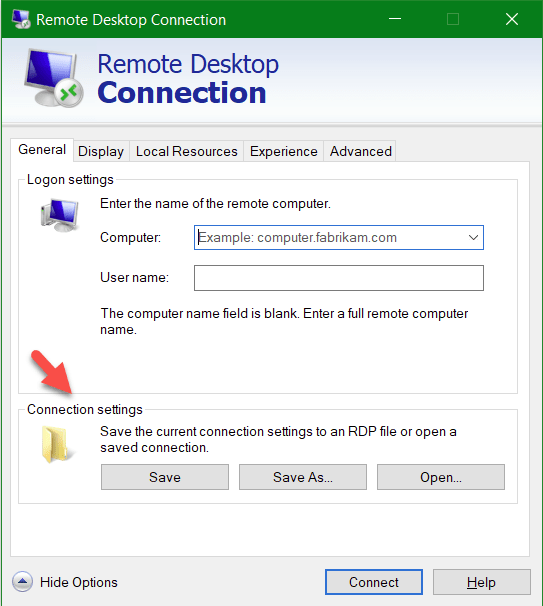
Task: Open a saved RDP connection file
Action: point(441,477)
